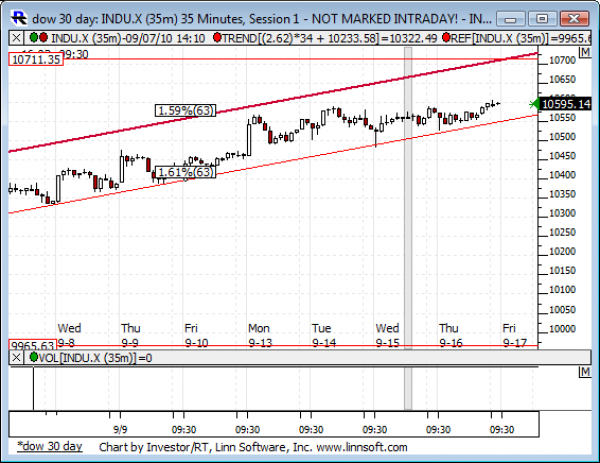Image resolution: width=600 pixels, height=463 pixels.
Task: Click the red dot next to green INDU.X dot
Action: click(x=43, y=37)
